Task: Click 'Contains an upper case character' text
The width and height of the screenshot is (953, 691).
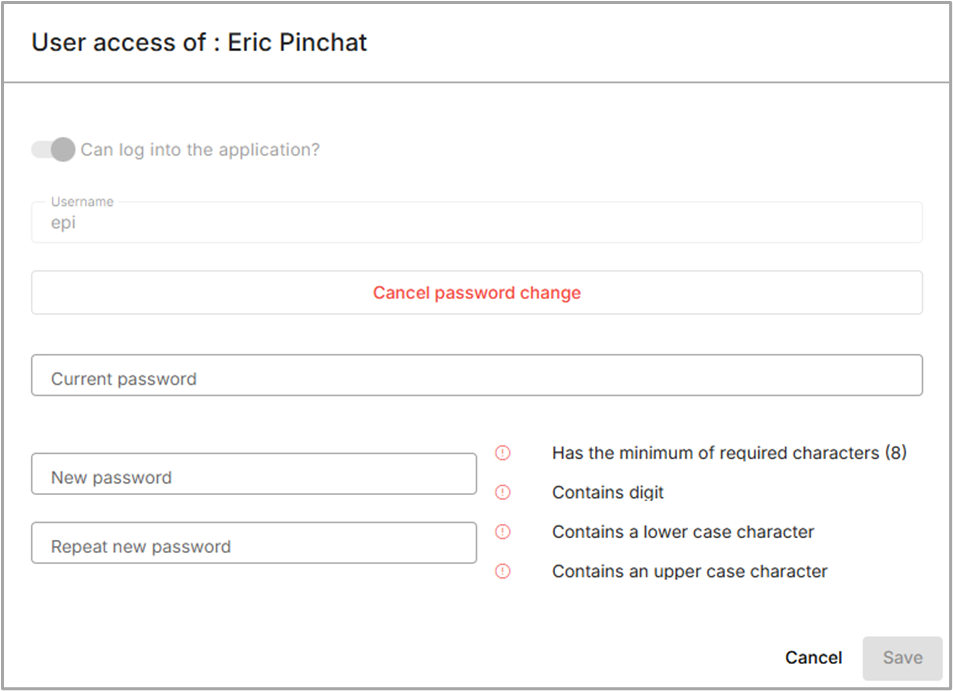Action: click(x=689, y=572)
